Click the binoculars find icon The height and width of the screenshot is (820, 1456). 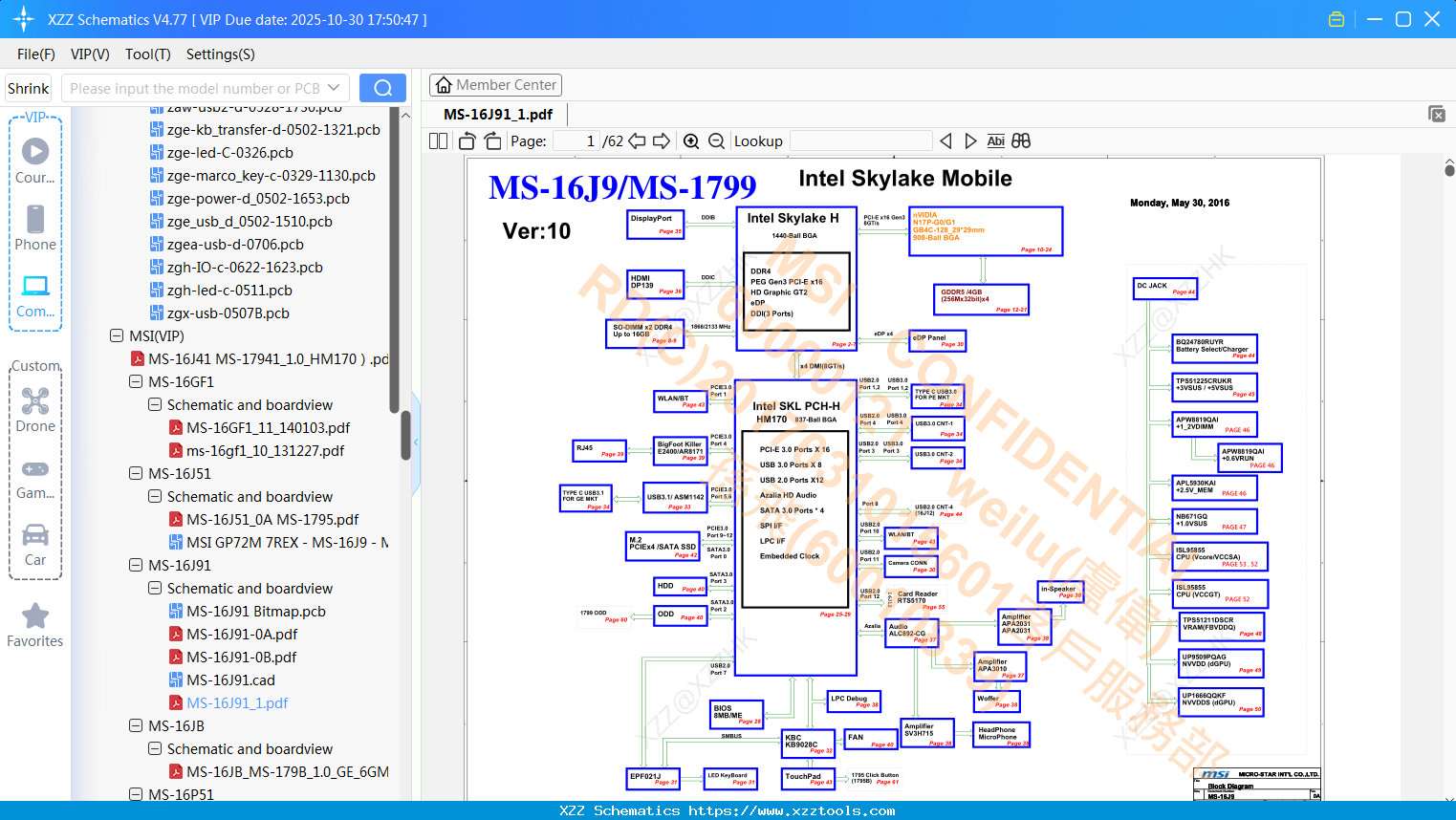tap(1021, 141)
